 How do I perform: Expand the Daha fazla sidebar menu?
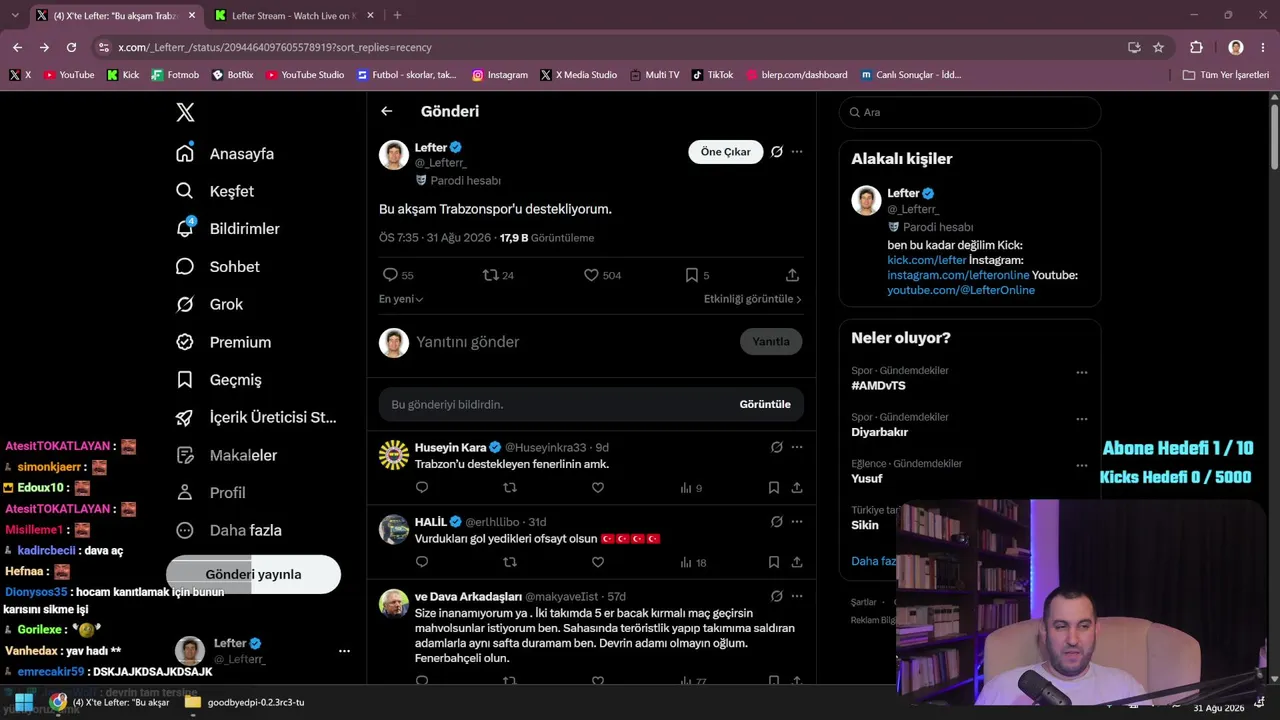click(228, 530)
